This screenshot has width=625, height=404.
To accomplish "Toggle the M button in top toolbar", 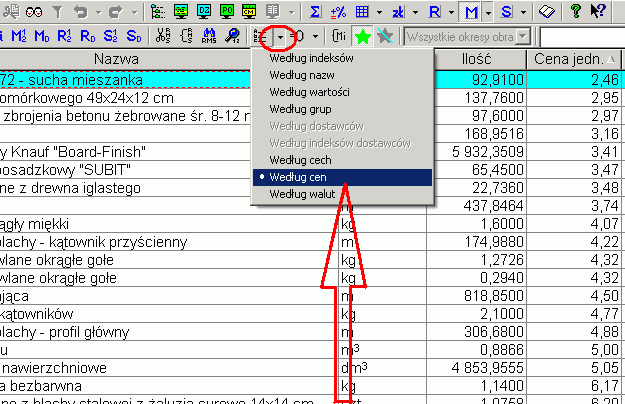I will tap(471, 12).
